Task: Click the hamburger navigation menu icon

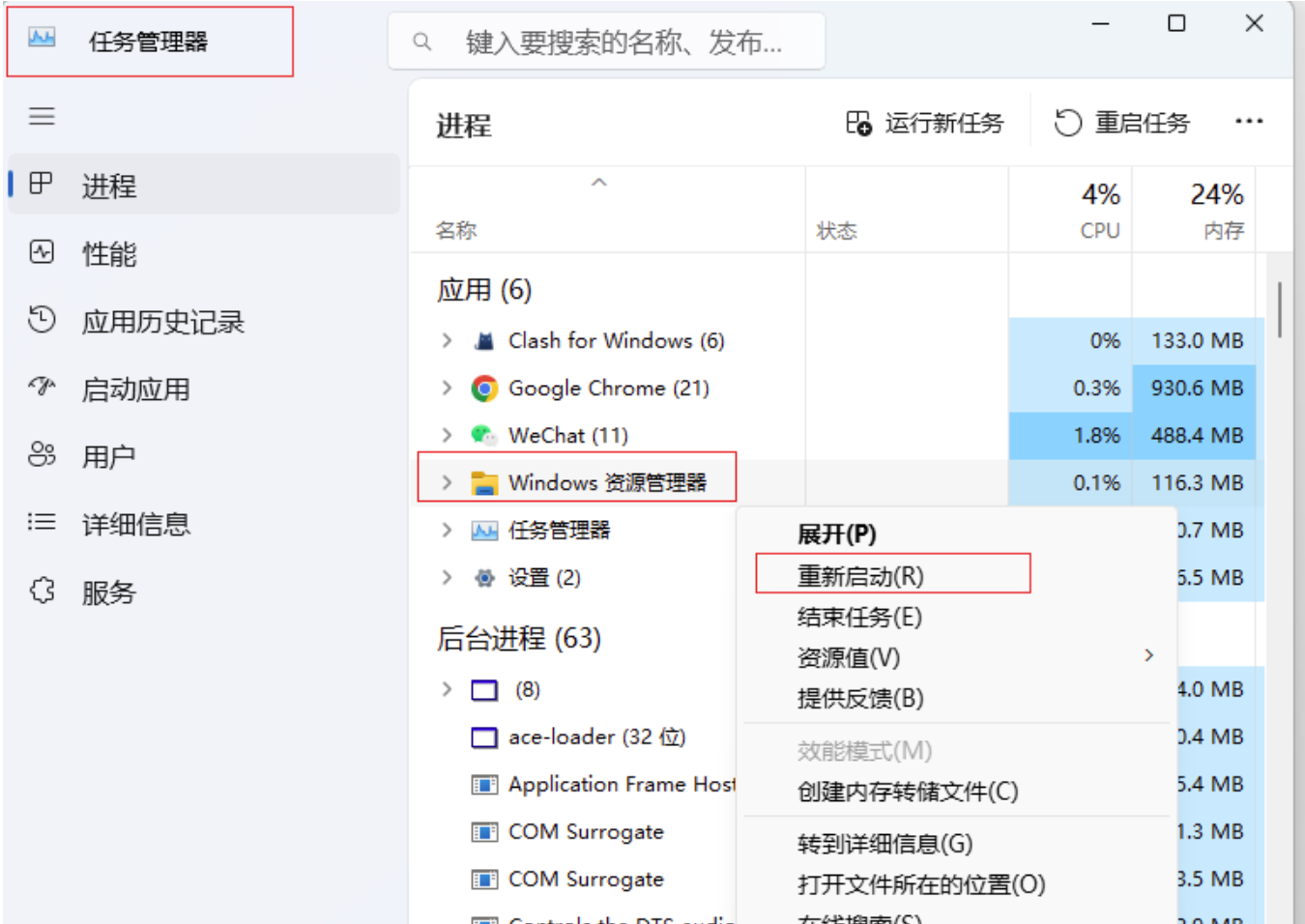Action: click(x=42, y=117)
